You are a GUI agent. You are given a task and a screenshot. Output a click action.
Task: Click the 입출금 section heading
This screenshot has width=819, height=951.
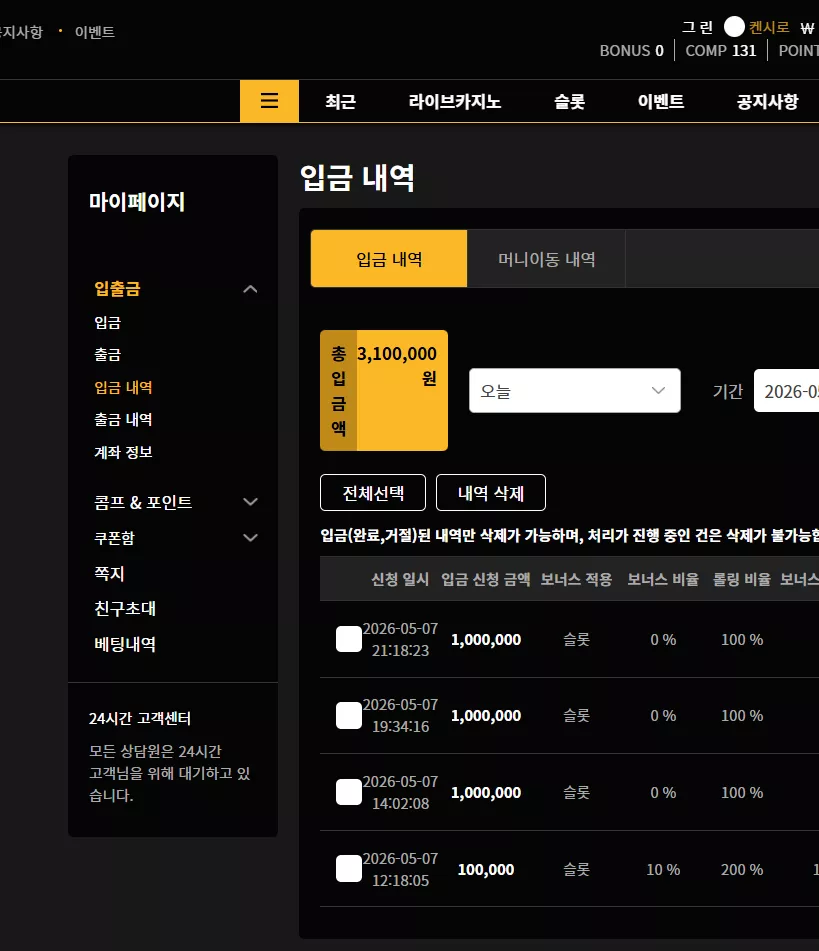[117, 289]
